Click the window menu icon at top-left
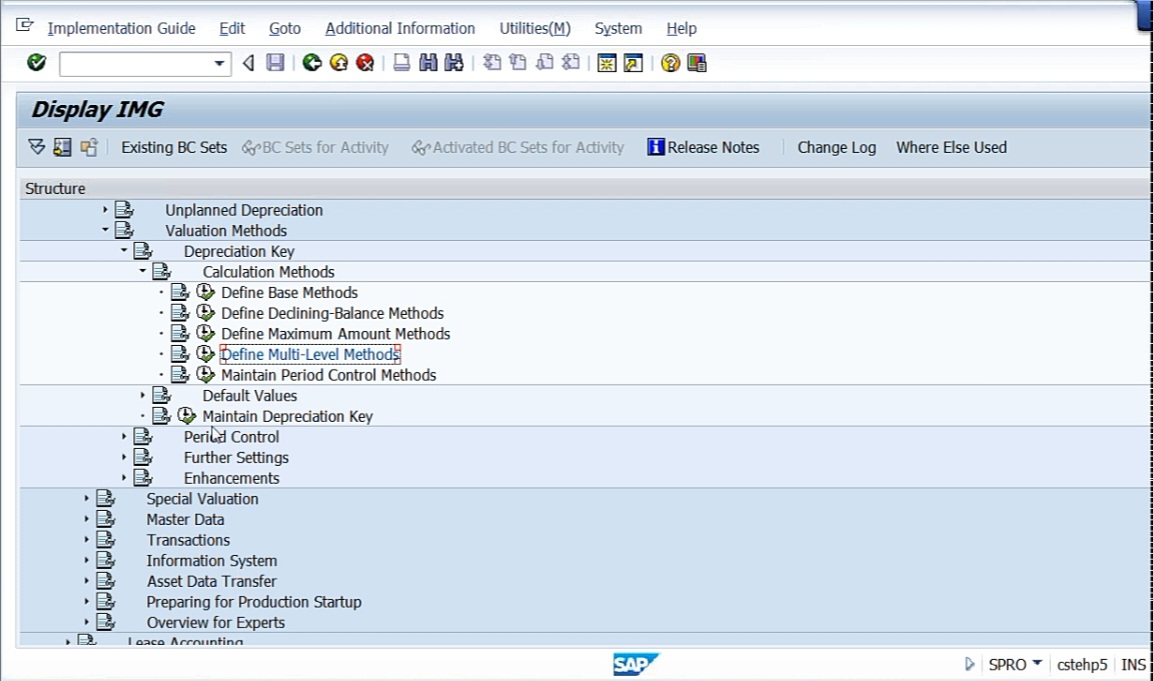1153x681 pixels. [24, 26]
